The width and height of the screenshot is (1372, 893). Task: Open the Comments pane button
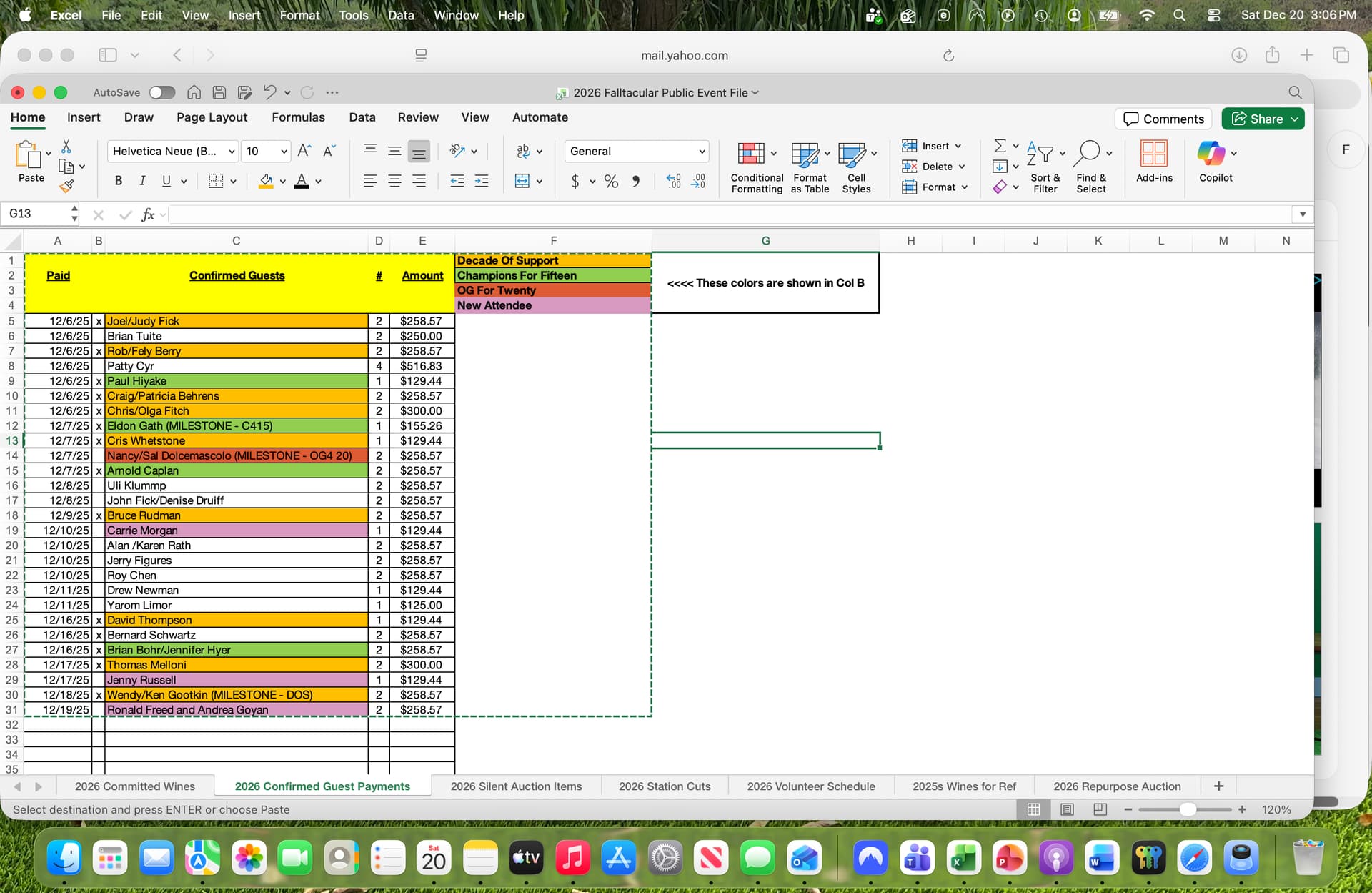point(1163,119)
